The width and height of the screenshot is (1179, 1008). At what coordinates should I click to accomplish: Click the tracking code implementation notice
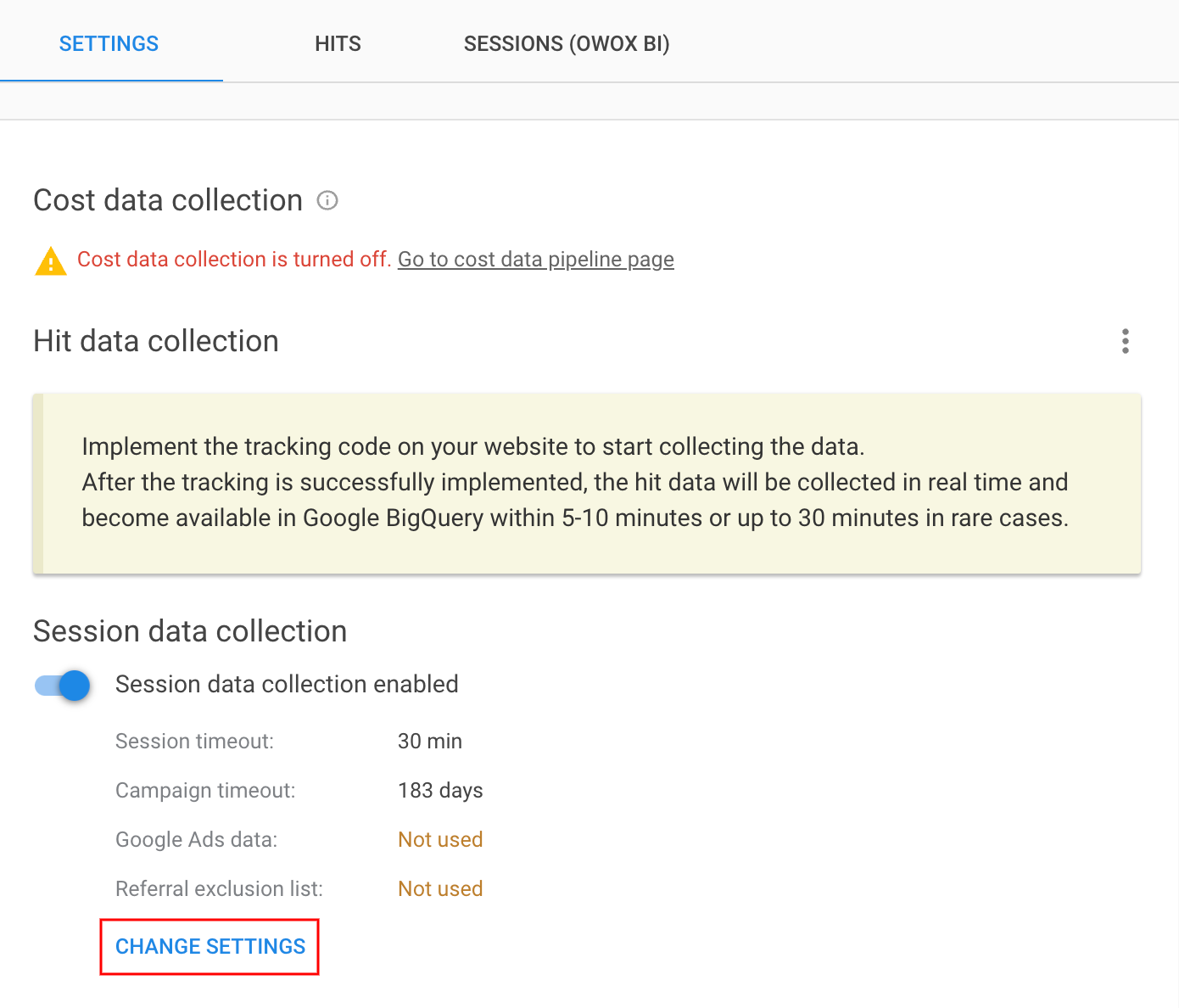587,483
